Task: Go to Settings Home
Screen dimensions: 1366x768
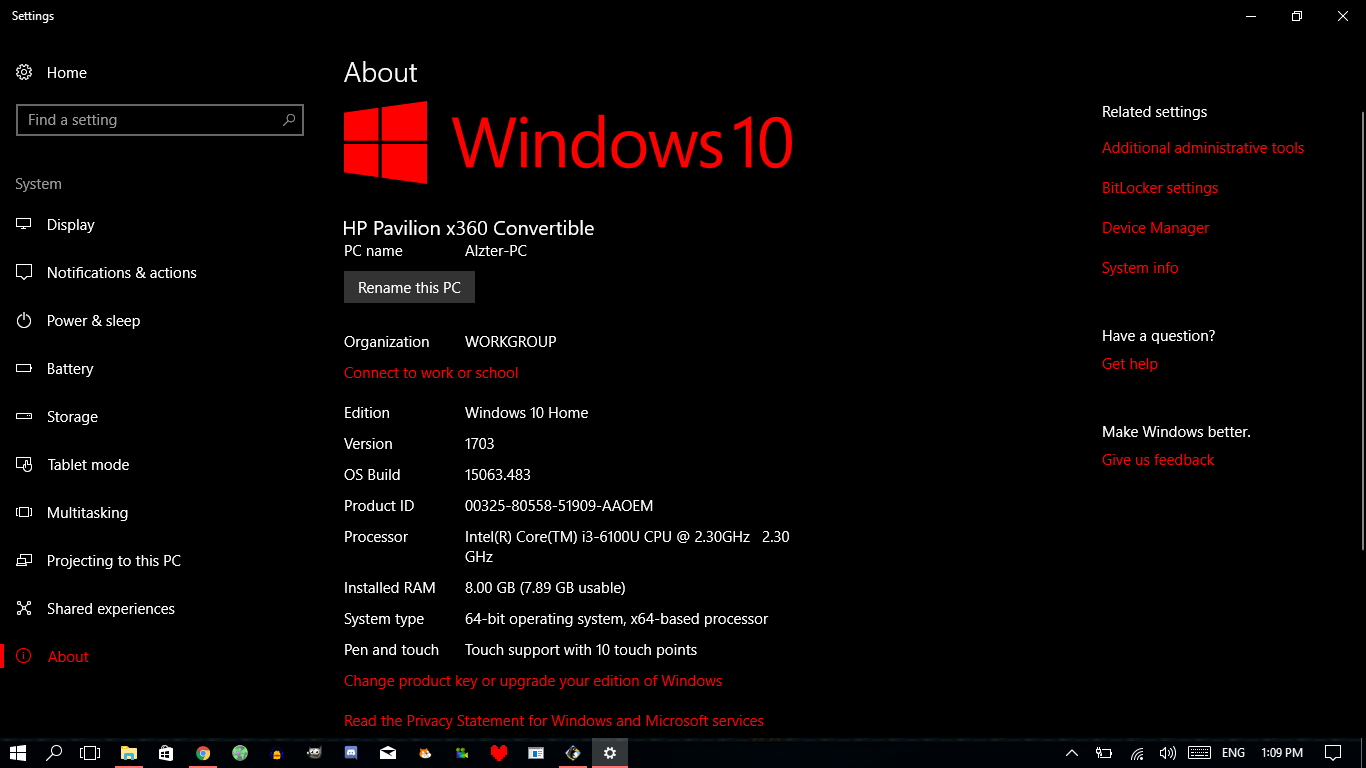Action: [x=51, y=73]
